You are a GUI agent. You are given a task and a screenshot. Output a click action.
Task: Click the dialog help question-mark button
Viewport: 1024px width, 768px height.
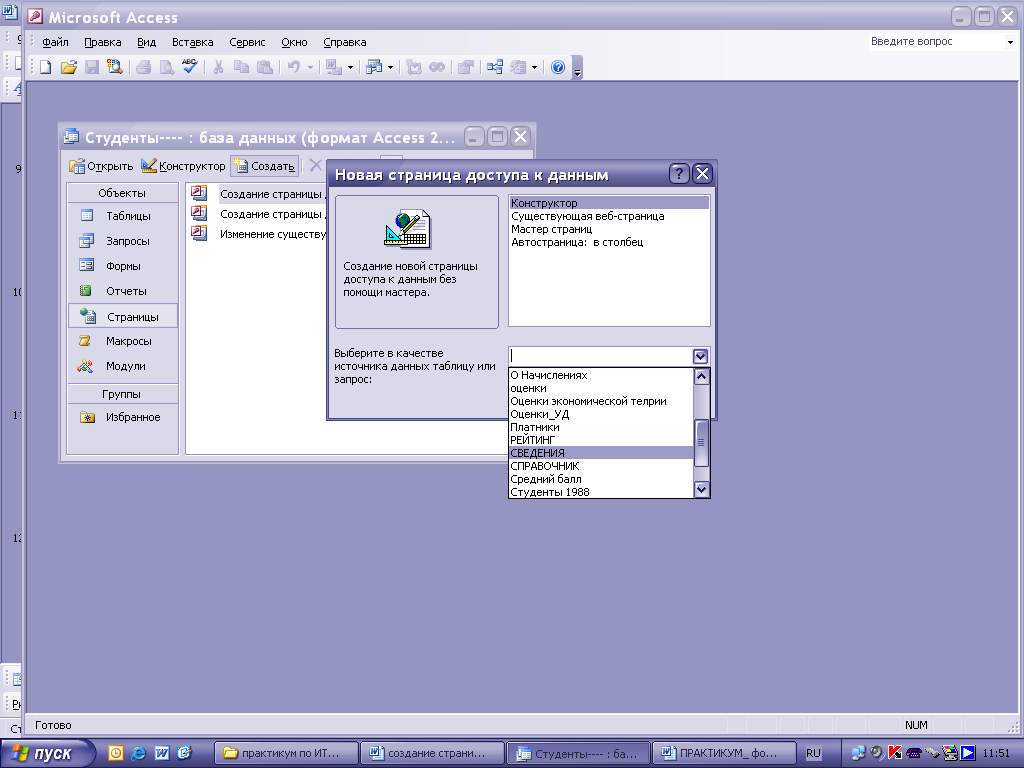pos(679,174)
